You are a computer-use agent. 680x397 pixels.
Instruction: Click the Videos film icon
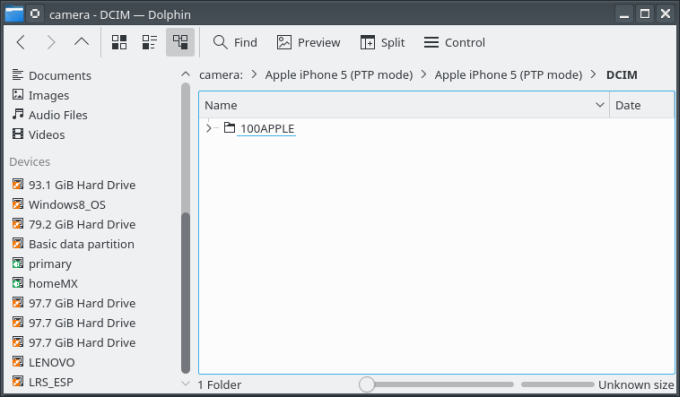(18, 134)
